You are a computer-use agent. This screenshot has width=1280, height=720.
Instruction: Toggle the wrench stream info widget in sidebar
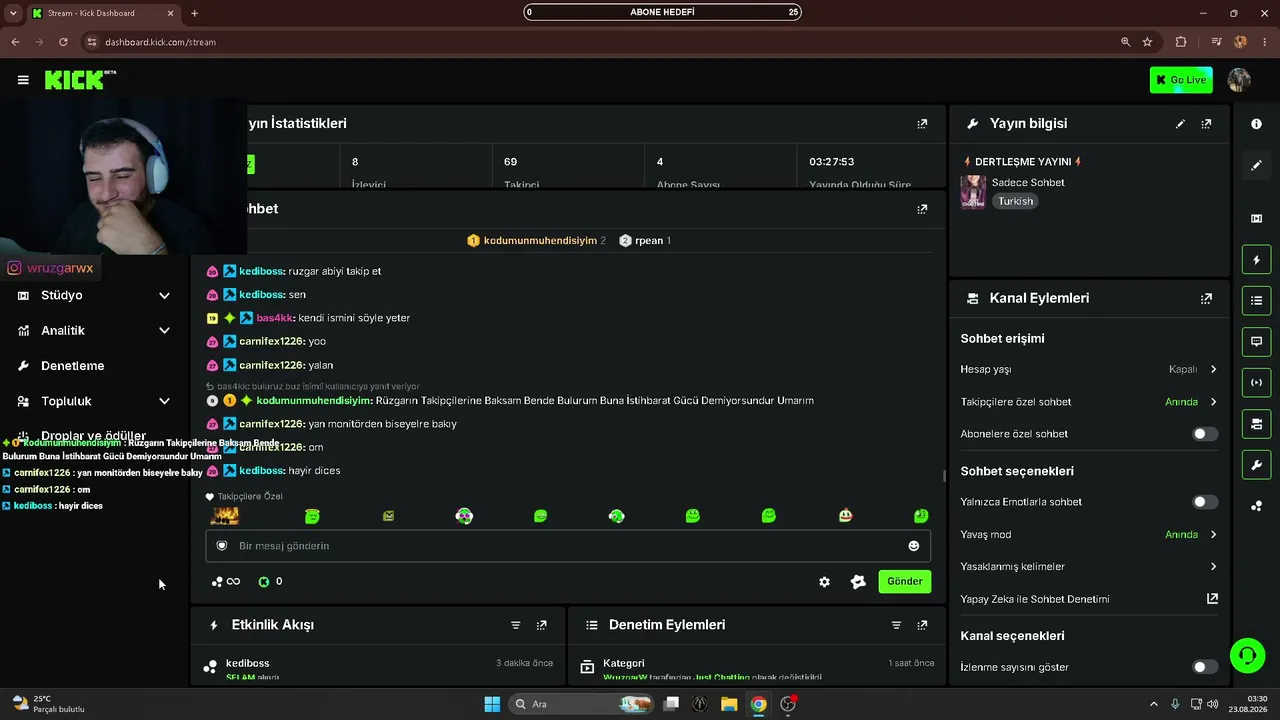1256,465
